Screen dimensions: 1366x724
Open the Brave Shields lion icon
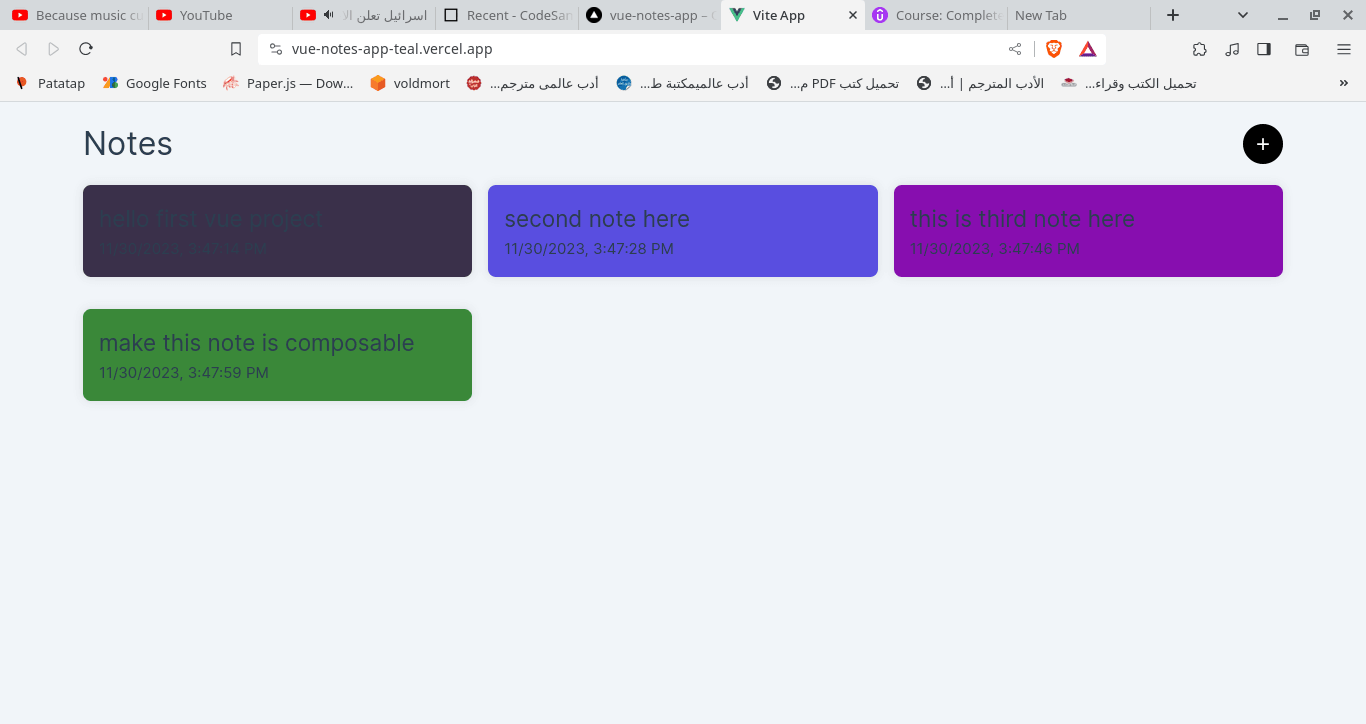(x=1053, y=49)
